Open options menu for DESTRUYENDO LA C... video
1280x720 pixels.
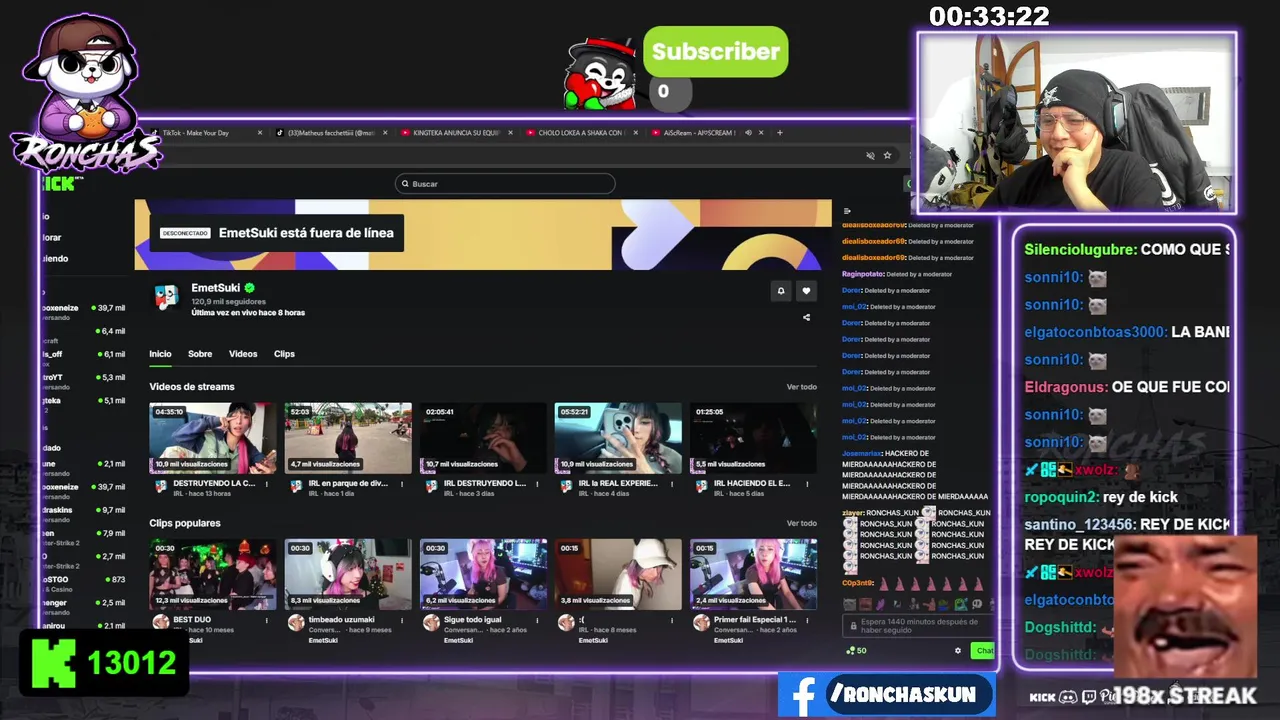[x=267, y=484]
